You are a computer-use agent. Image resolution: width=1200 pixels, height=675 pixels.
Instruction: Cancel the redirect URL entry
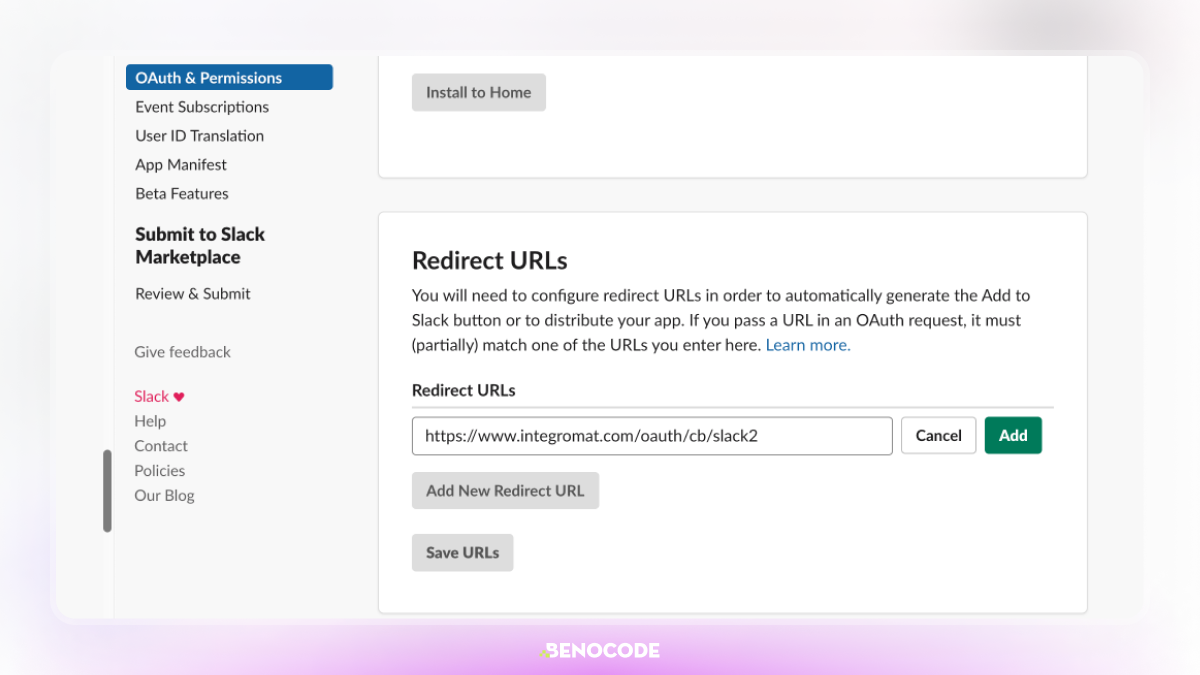pyautogui.click(x=939, y=436)
